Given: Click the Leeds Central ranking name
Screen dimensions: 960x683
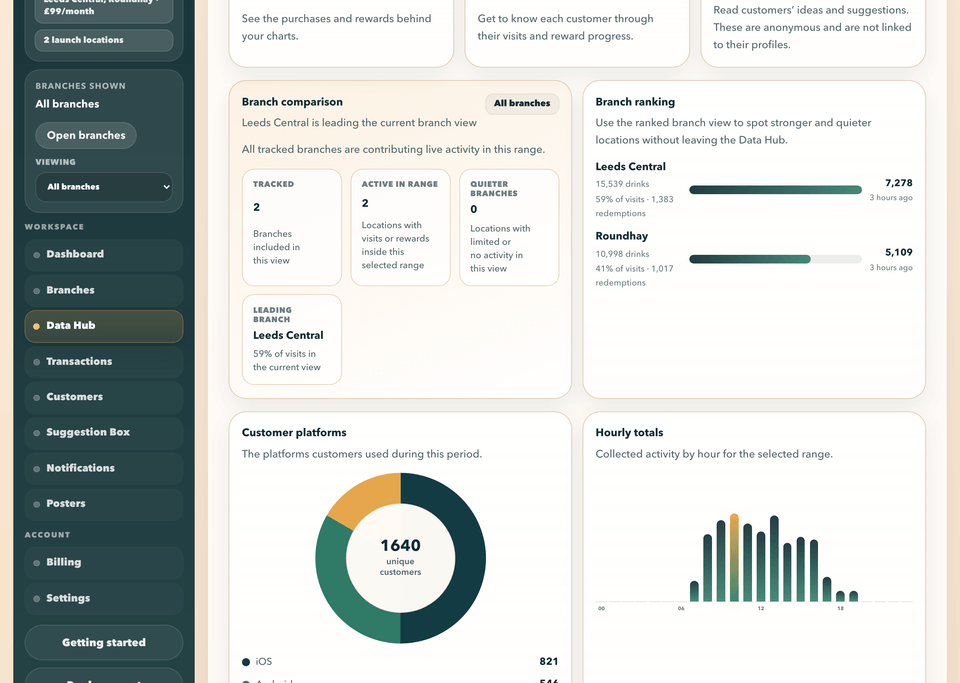Looking at the screenshot, I should click(x=631, y=166).
